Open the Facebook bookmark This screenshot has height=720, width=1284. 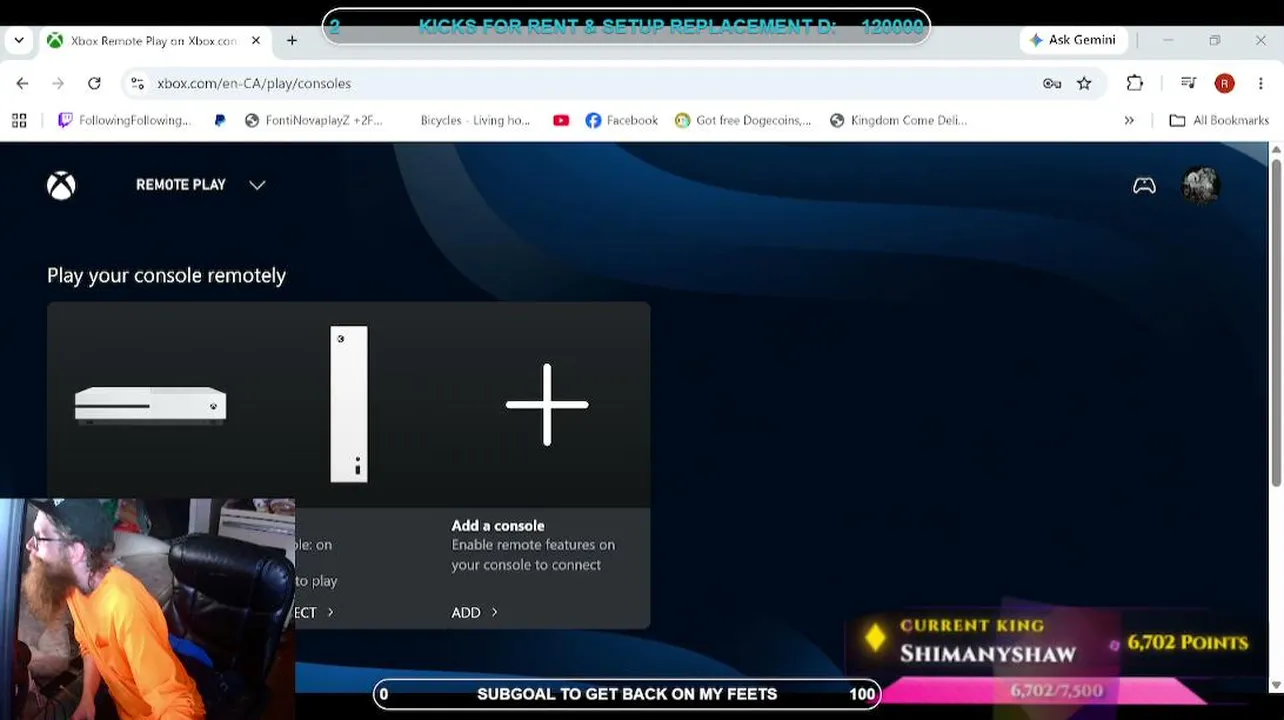coord(622,120)
